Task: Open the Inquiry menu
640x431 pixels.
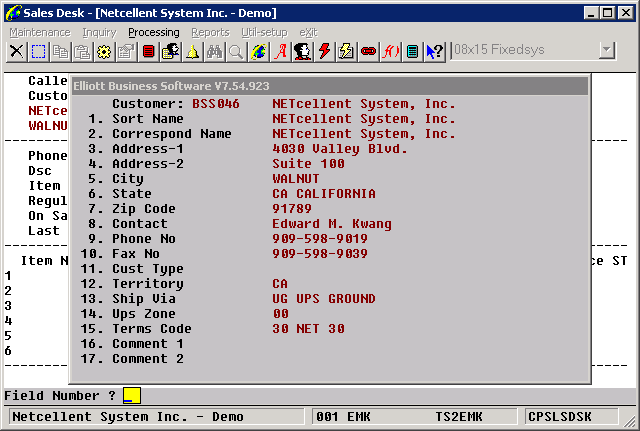Action: [99, 32]
